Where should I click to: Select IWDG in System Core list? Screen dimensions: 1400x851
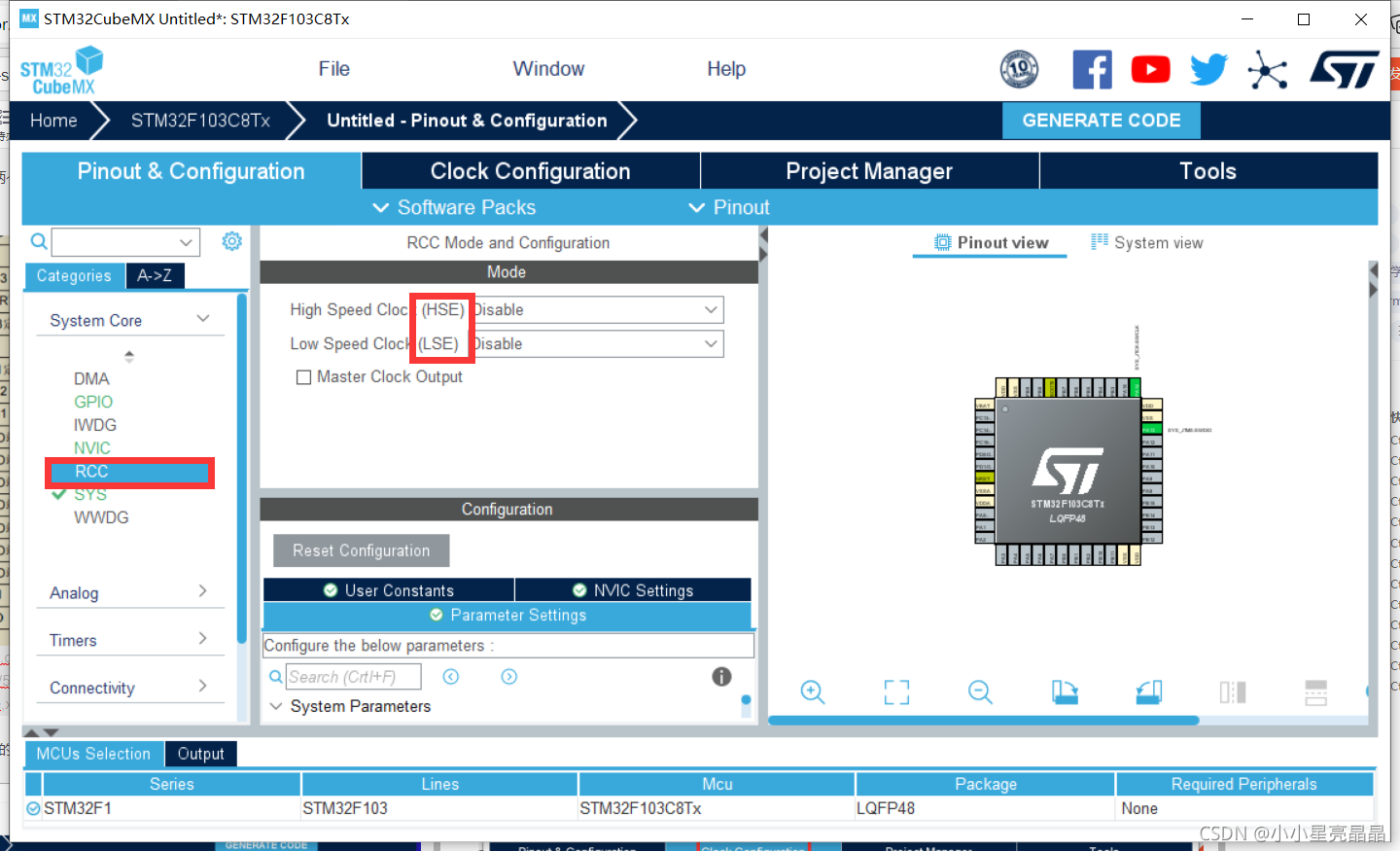pyautogui.click(x=95, y=425)
